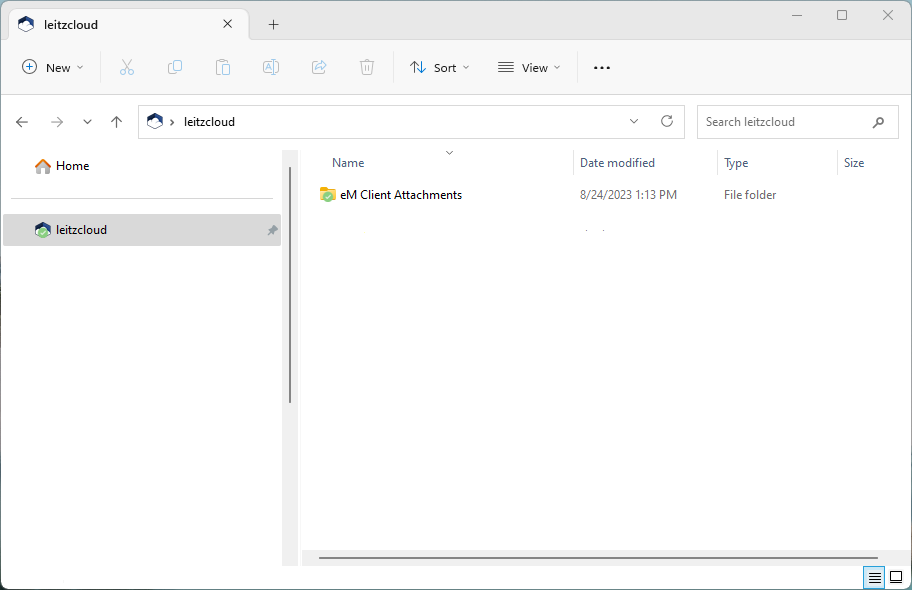This screenshot has width=912, height=590.
Task: Click the Rename icon in toolbar
Action: pos(271,67)
